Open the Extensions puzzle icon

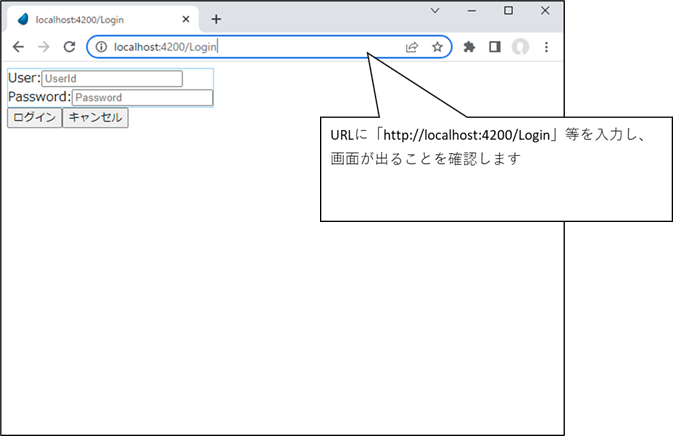(469, 47)
